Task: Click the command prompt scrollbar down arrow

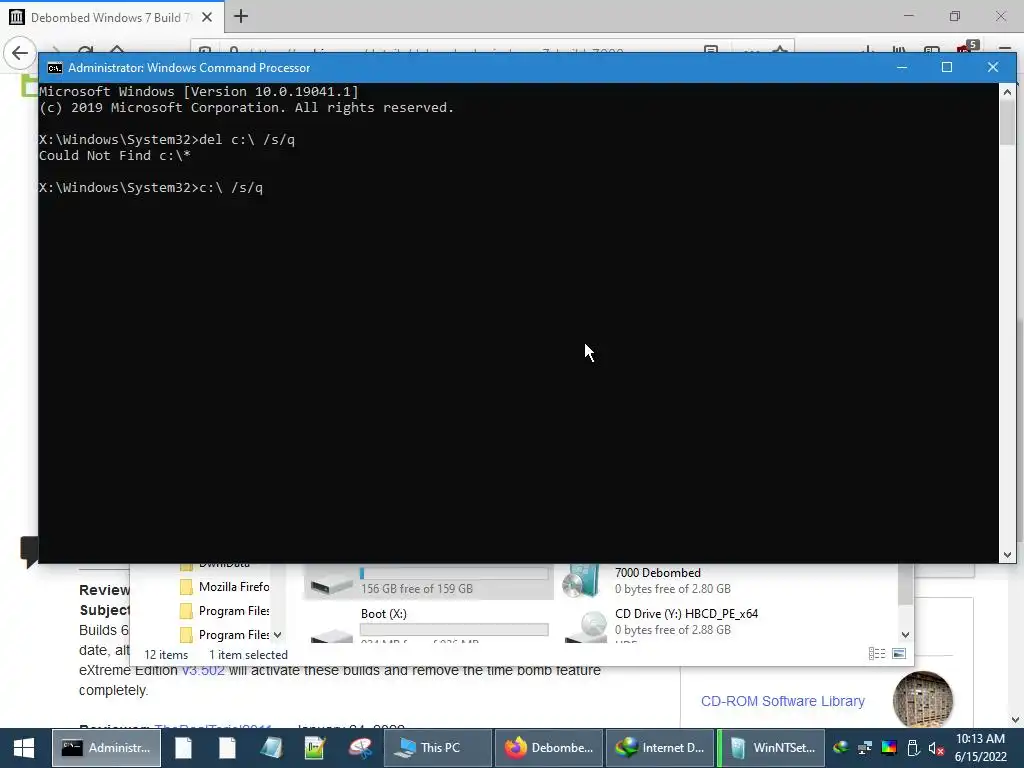Action: (x=1007, y=555)
